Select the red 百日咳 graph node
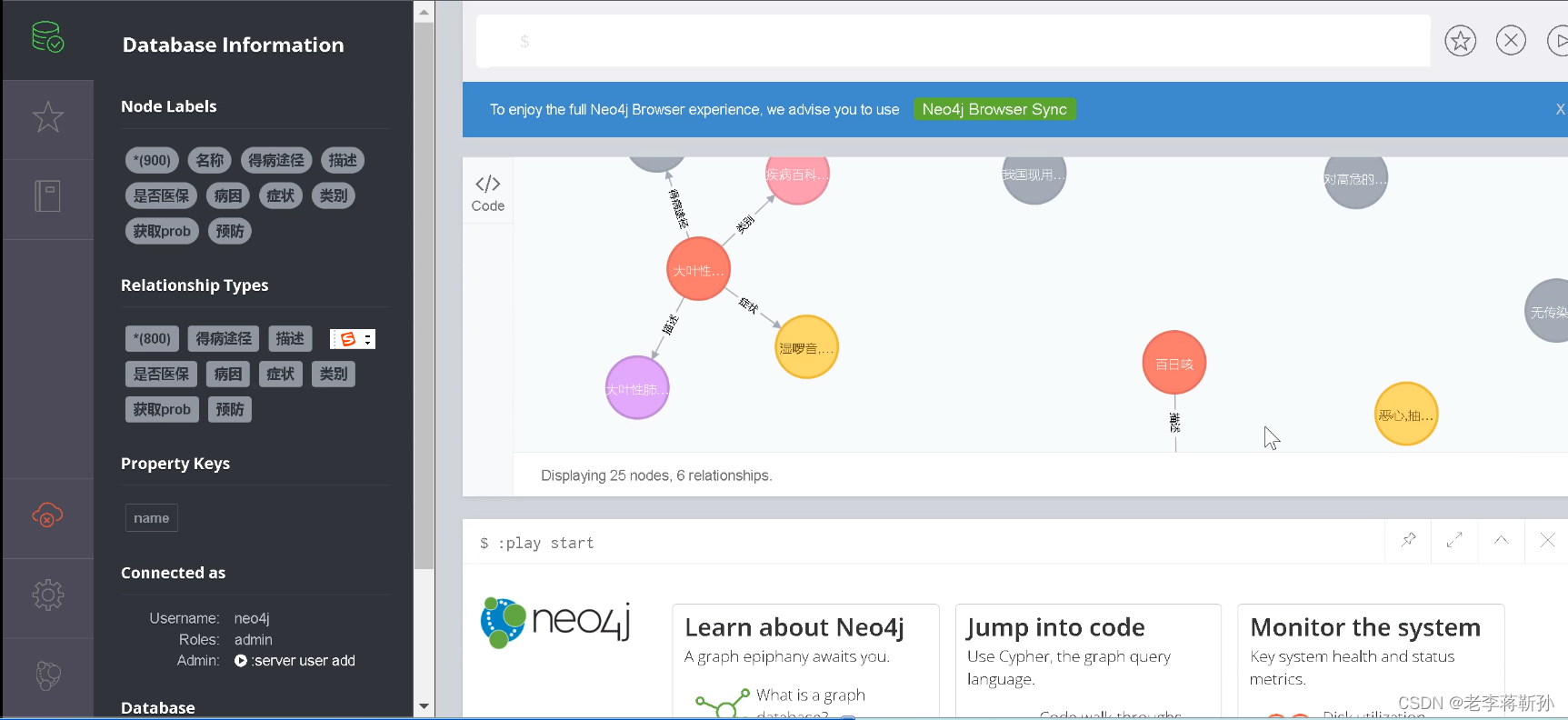The width and height of the screenshot is (1568, 720). (1174, 363)
